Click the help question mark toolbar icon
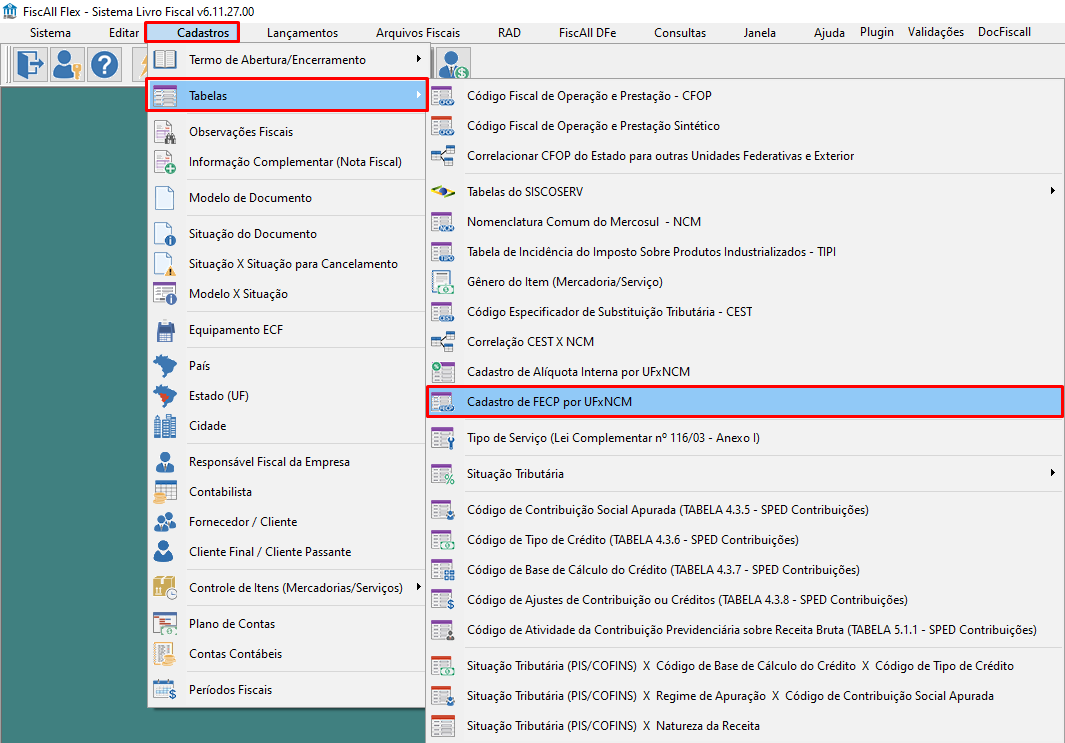The image size is (1065, 743). (104, 65)
